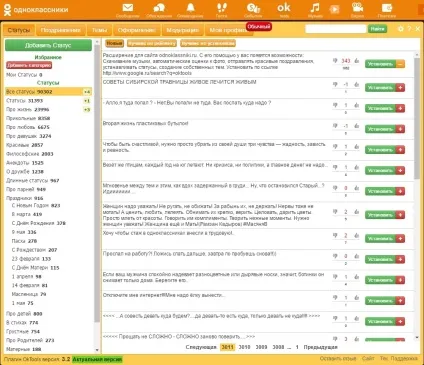Go to page 3010
Screen dimensions: 424x365
pyautogui.click(x=244, y=347)
